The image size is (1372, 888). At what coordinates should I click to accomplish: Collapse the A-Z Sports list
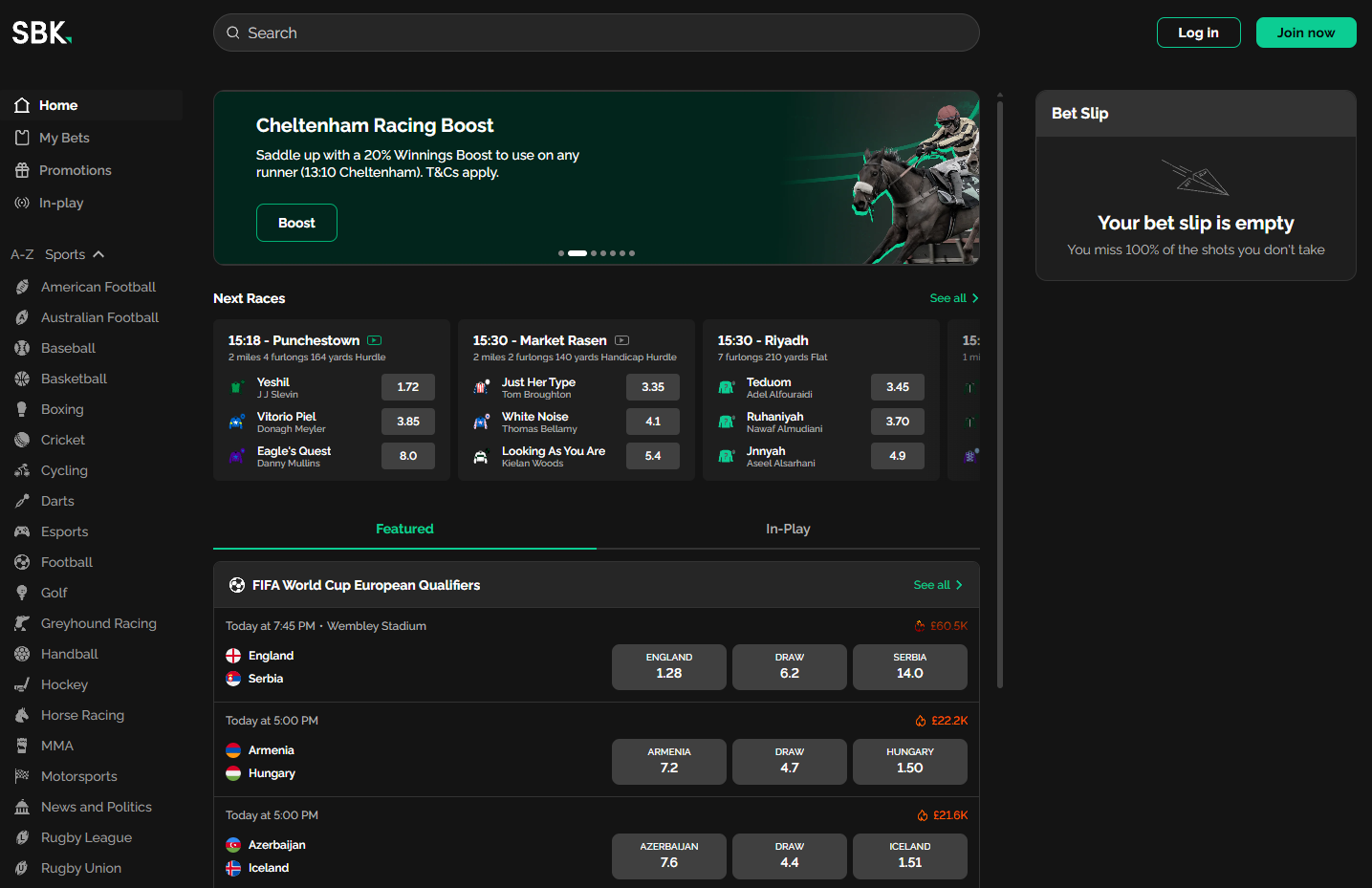click(x=98, y=254)
